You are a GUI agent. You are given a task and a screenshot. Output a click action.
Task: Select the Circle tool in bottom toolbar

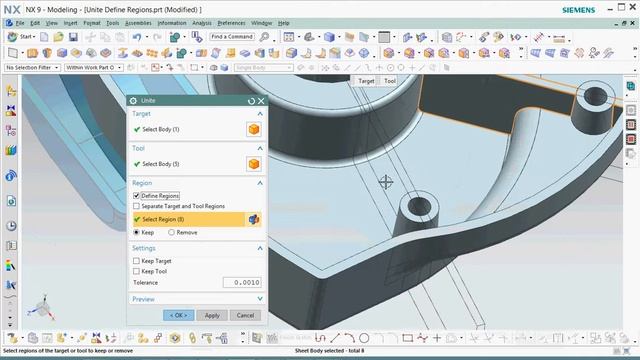coord(364,338)
